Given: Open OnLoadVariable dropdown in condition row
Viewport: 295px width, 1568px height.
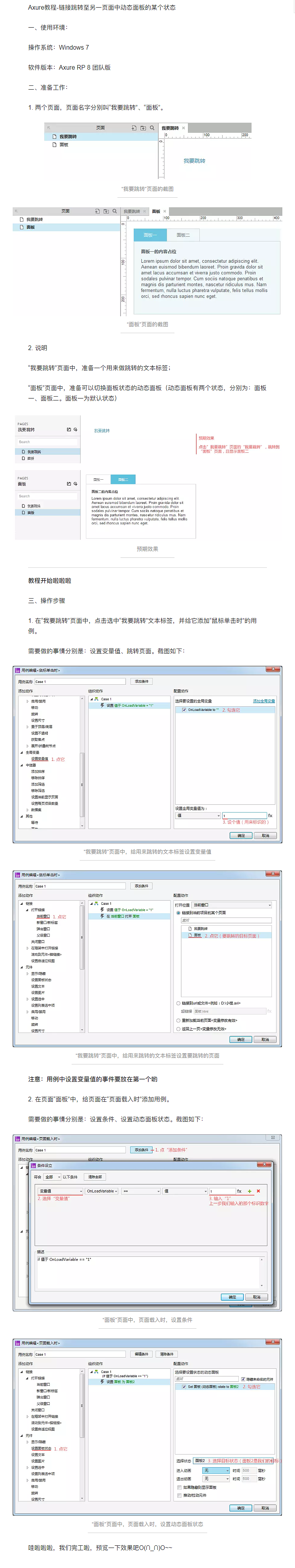Looking at the screenshot, I should (102, 1191).
